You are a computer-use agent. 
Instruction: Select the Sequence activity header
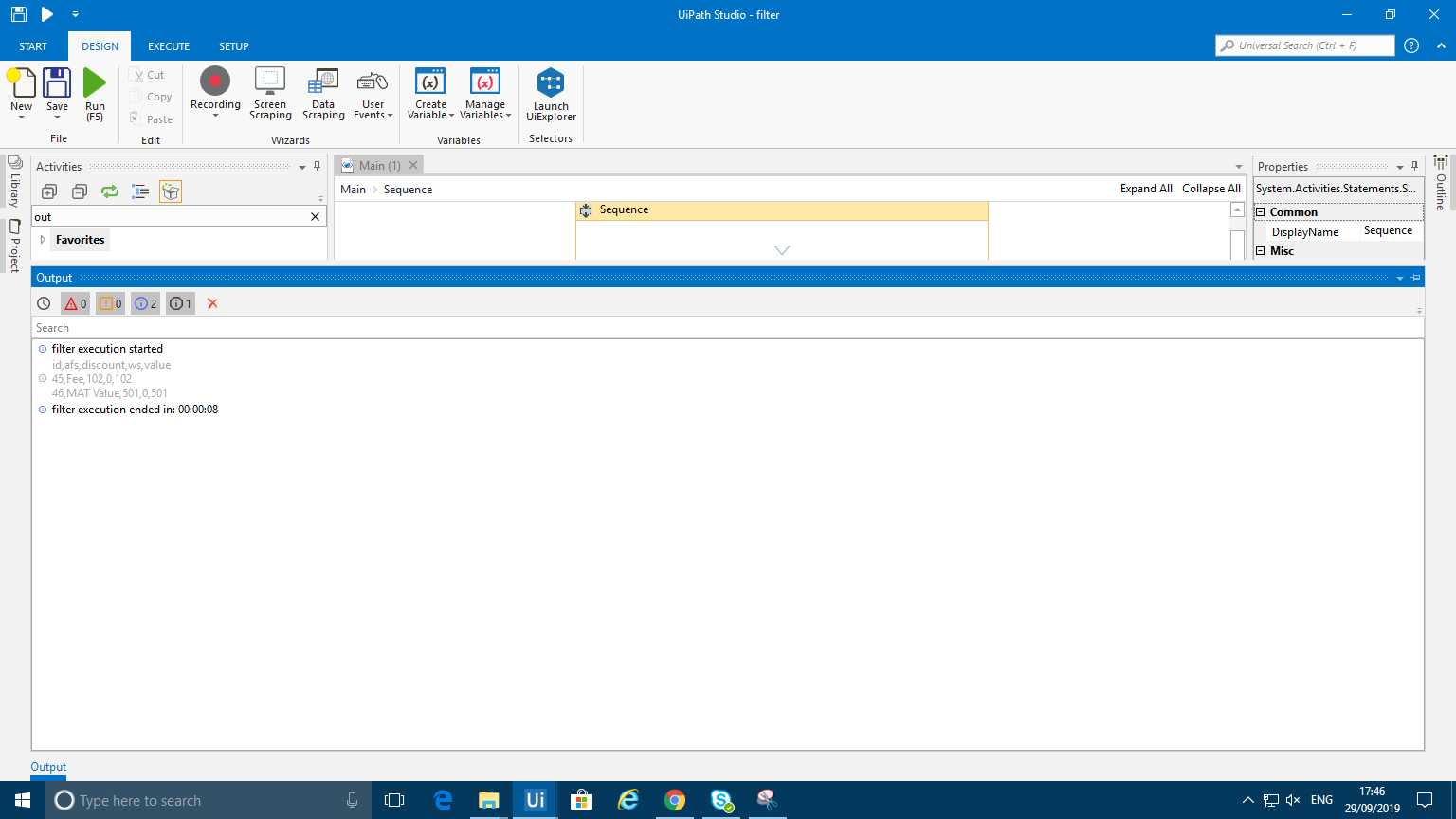(x=782, y=210)
